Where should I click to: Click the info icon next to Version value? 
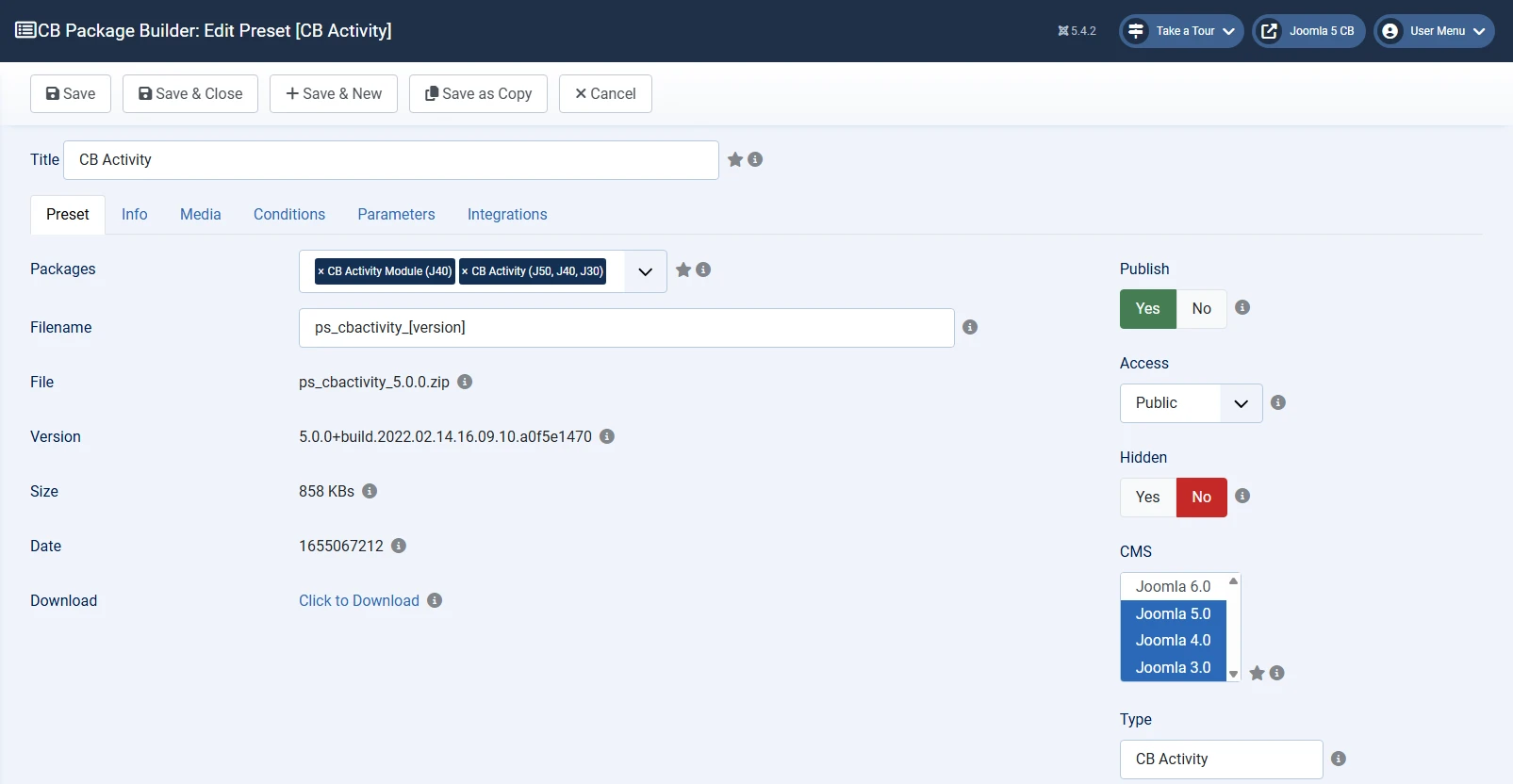click(607, 436)
